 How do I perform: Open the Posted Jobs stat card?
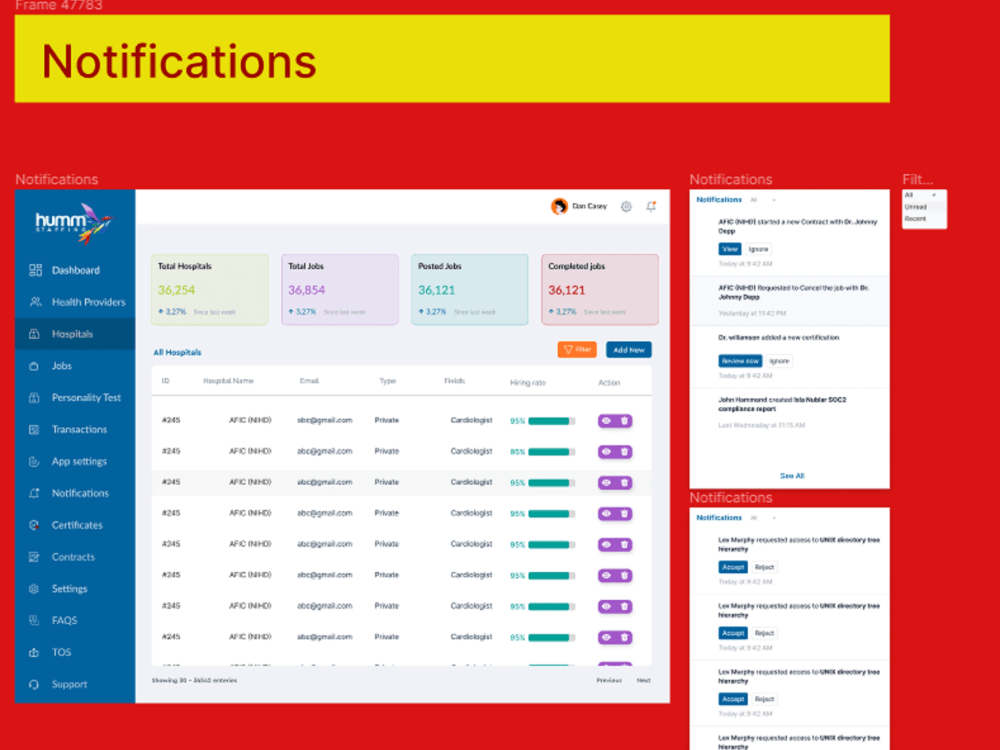[469, 290]
